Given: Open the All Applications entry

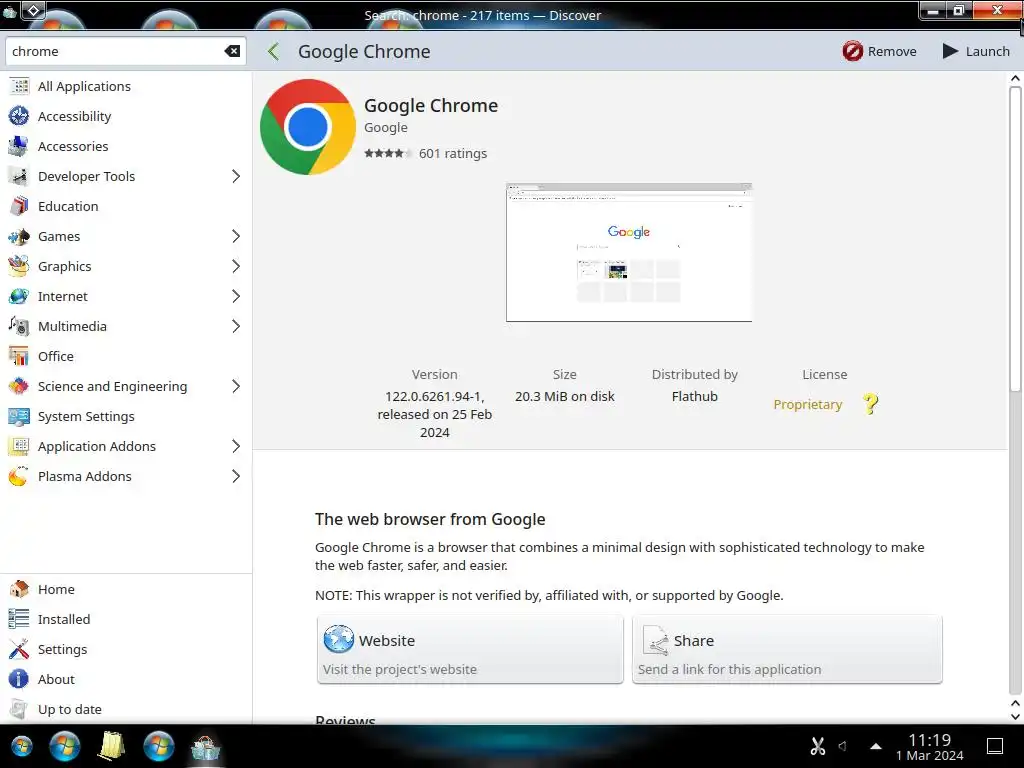Looking at the screenshot, I should (126, 86).
